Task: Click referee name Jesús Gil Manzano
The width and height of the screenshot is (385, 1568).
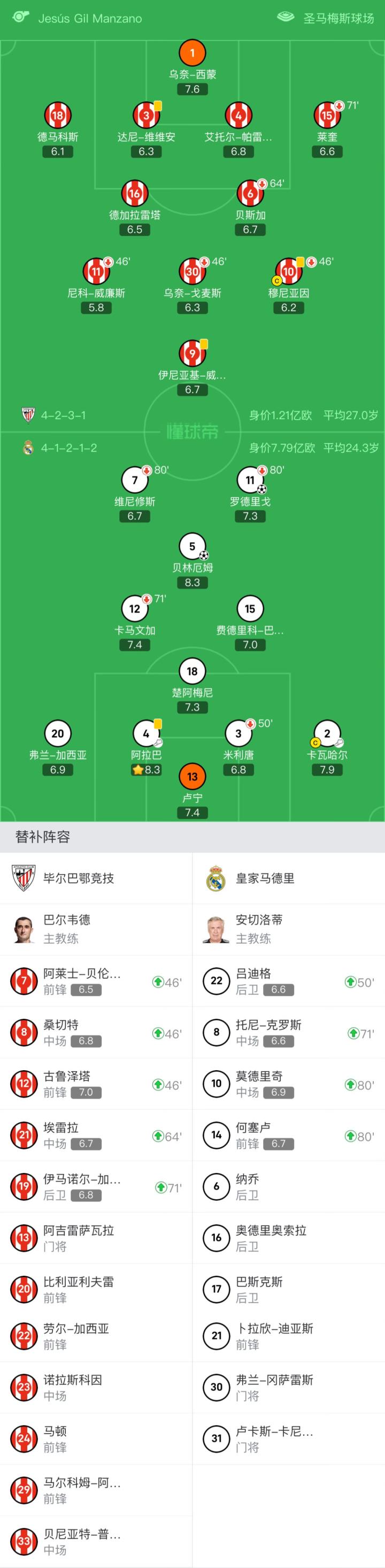Action: click(x=90, y=18)
